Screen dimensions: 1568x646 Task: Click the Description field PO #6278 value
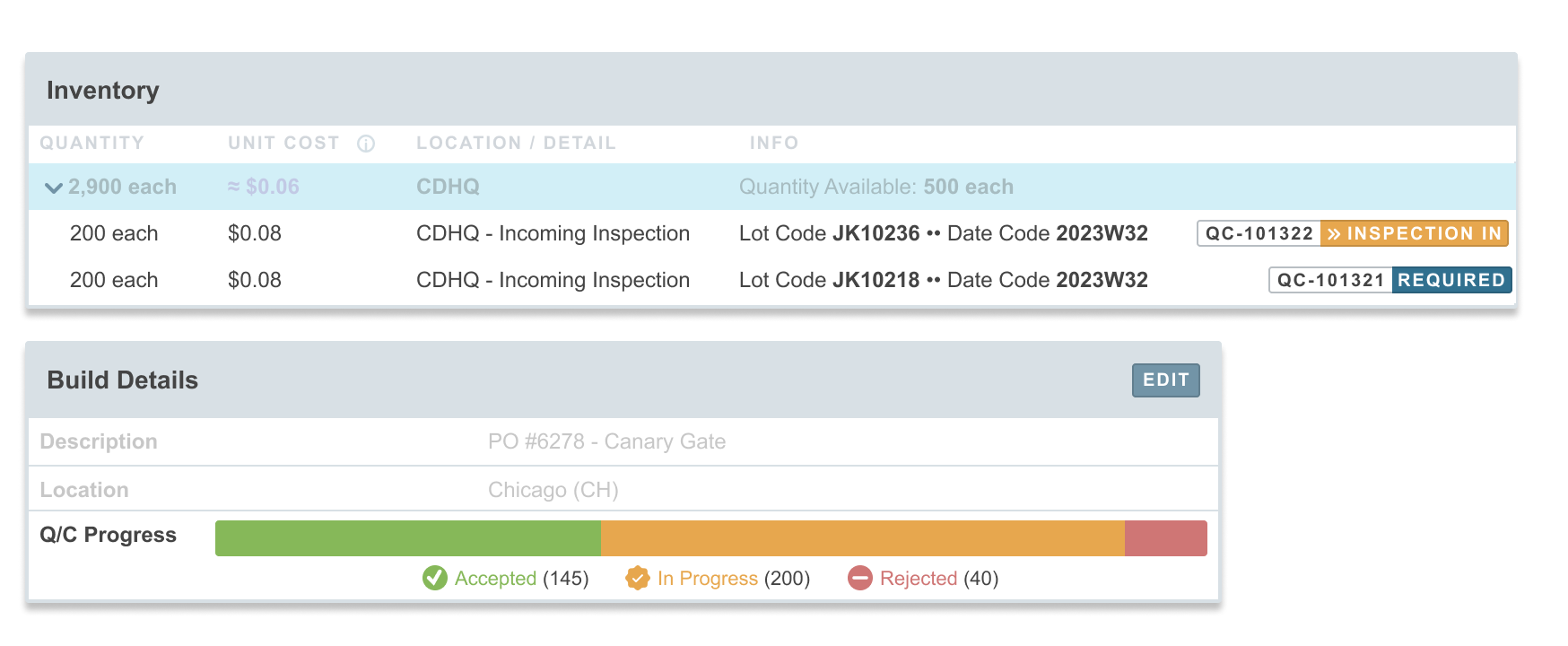606,441
